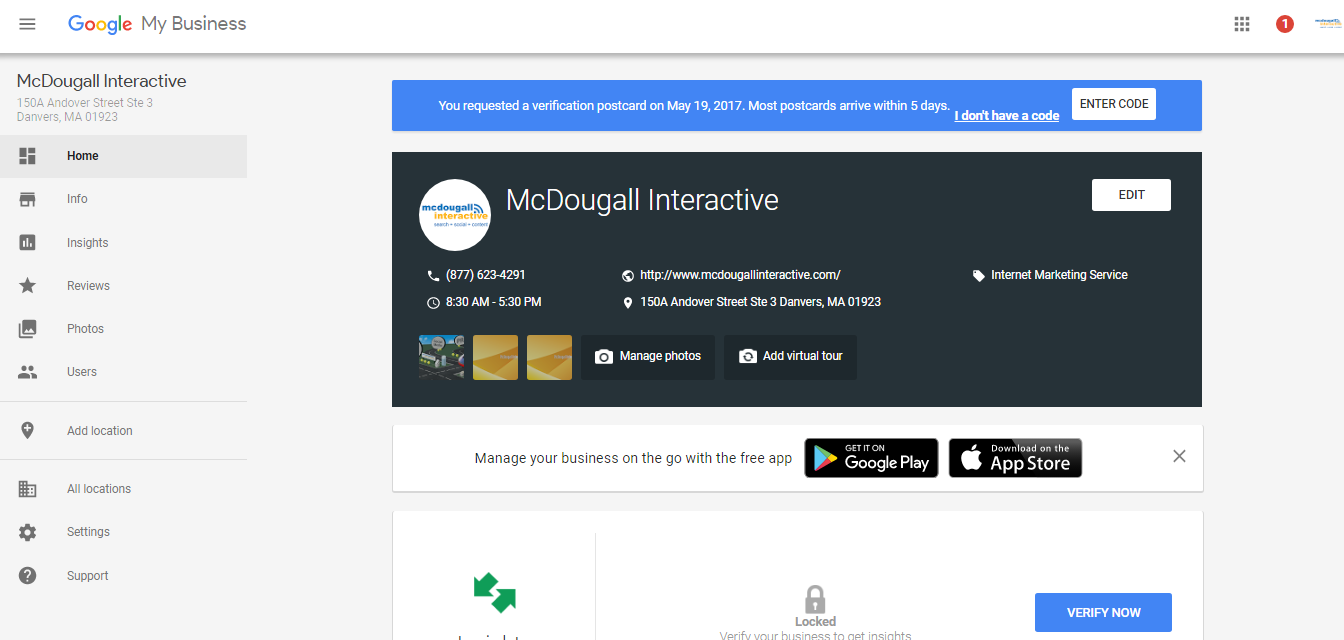Open the Reviews section
The image size is (1344, 640).
click(123, 286)
